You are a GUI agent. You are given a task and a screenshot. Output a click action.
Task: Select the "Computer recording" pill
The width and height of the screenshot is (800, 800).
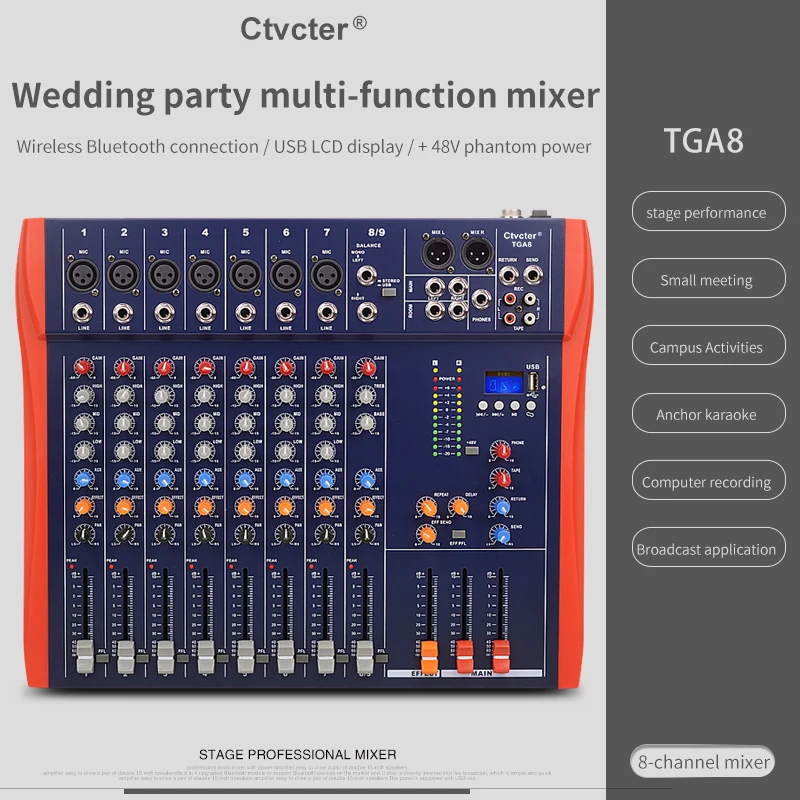coord(708,481)
